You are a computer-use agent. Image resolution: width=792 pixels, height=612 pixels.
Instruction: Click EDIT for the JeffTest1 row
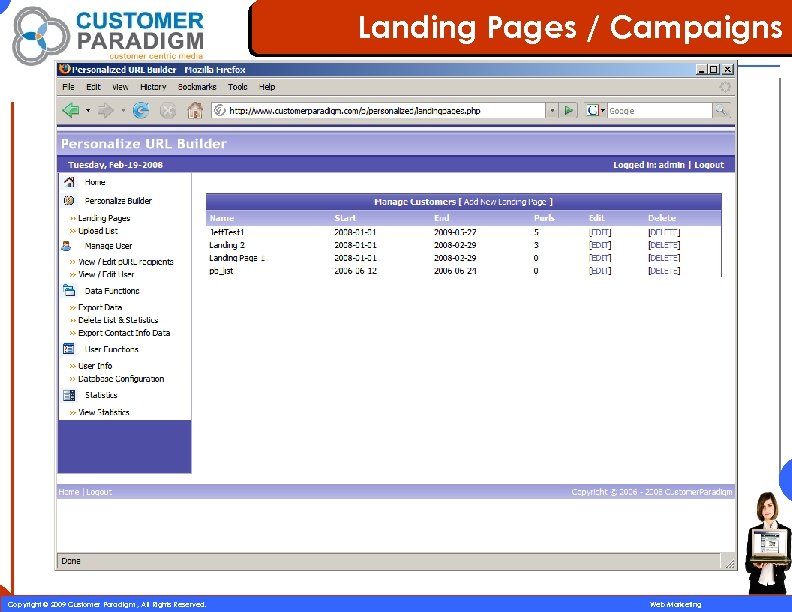coord(600,232)
